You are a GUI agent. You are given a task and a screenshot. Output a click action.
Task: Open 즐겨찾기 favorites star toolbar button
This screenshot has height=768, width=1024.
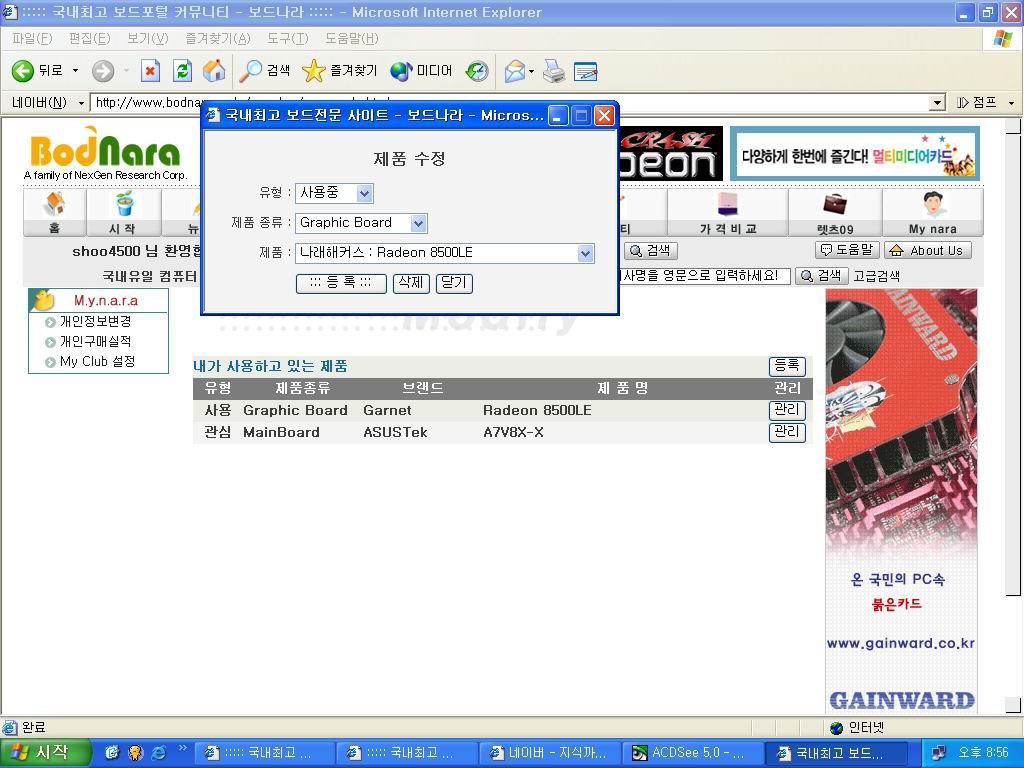coord(340,71)
